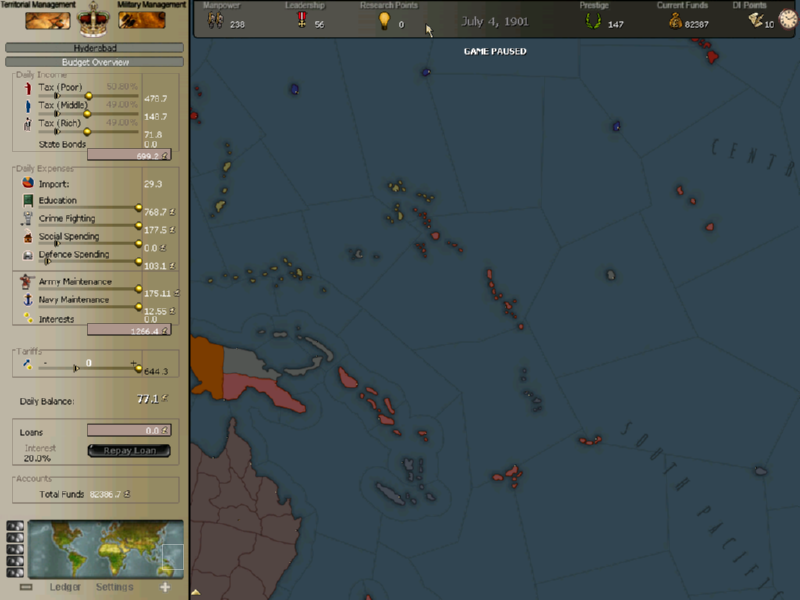Click the Import globe icon

(28, 183)
